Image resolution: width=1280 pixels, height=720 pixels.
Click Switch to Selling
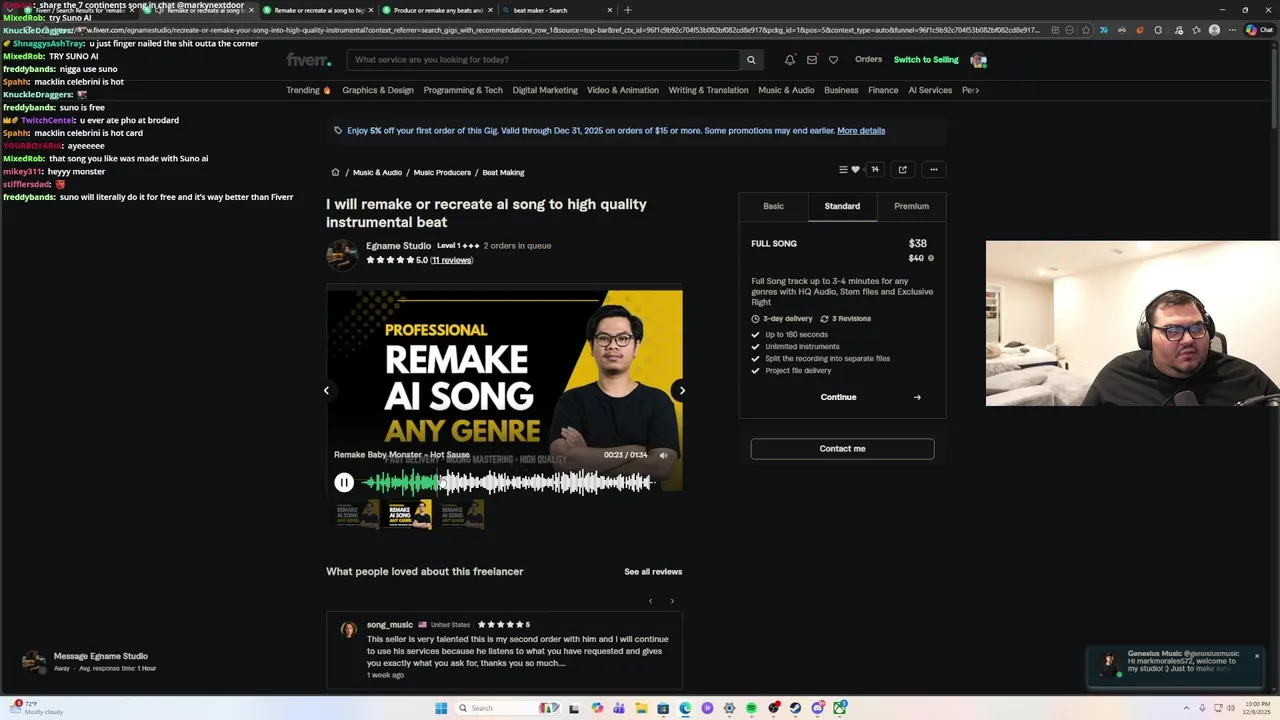click(926, 60)
